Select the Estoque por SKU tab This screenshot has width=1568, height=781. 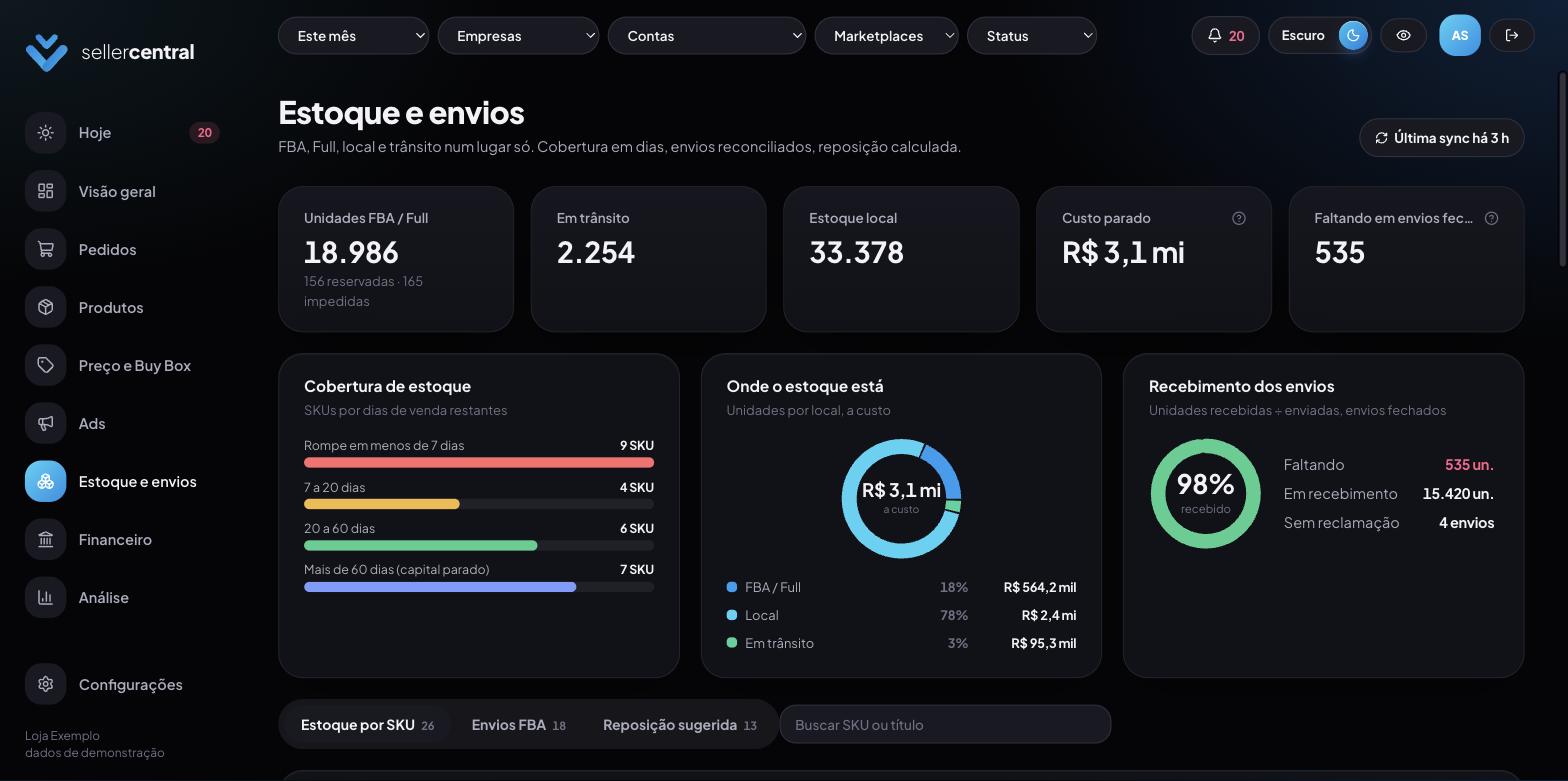tap(367, 725)
